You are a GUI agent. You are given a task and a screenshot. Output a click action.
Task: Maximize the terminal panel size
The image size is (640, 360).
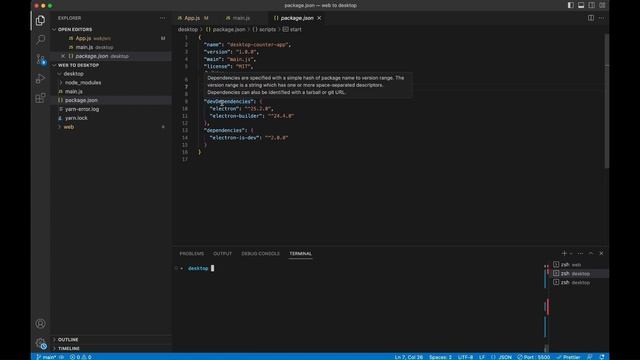tap(591, 253)
